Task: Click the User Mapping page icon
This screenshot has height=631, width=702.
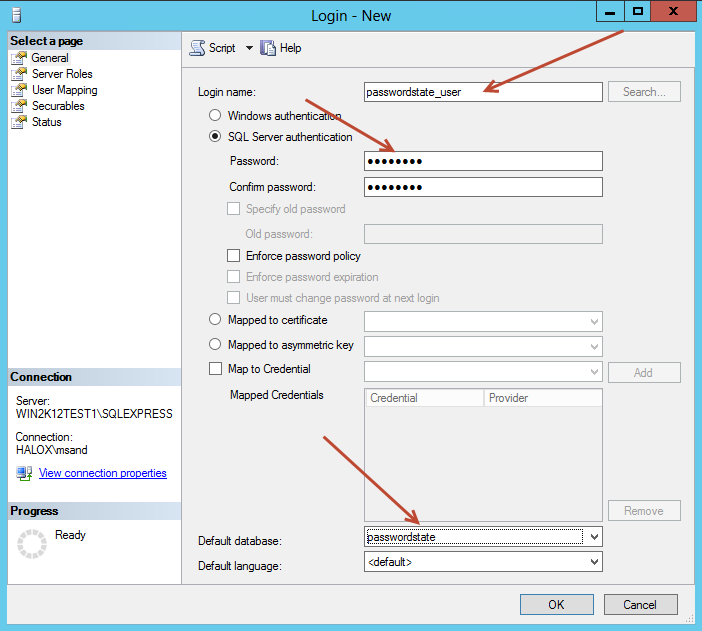Action: pos(18,90)
